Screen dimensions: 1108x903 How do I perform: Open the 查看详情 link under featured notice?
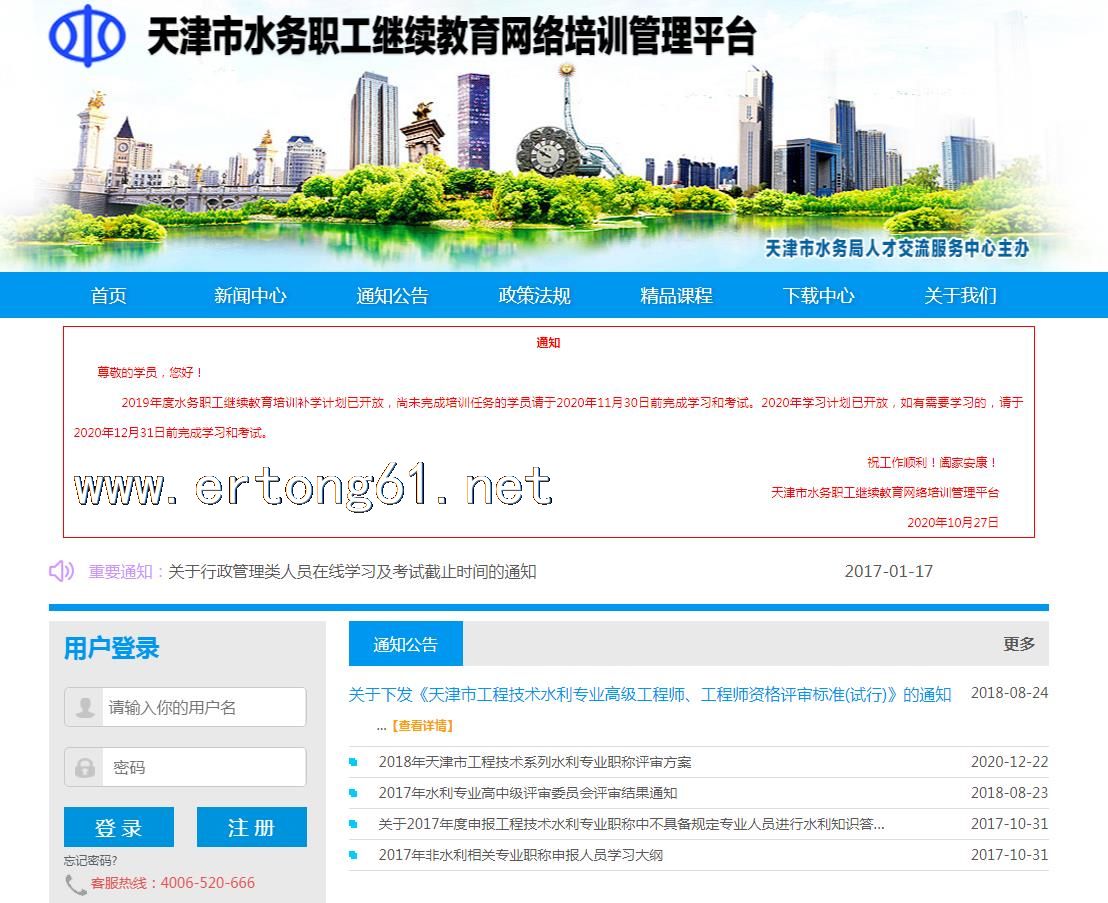coord(422,726)
